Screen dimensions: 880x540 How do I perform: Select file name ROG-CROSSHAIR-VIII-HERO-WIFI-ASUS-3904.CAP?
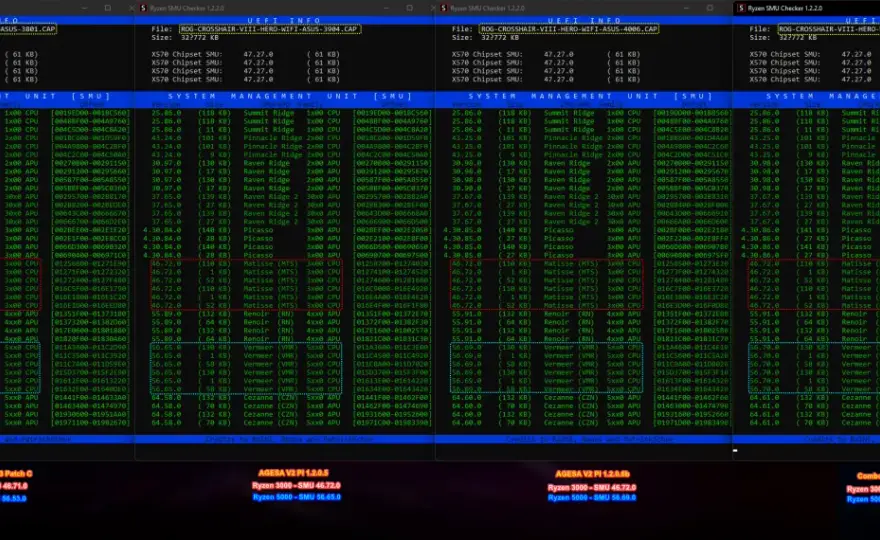coord(269,29)
